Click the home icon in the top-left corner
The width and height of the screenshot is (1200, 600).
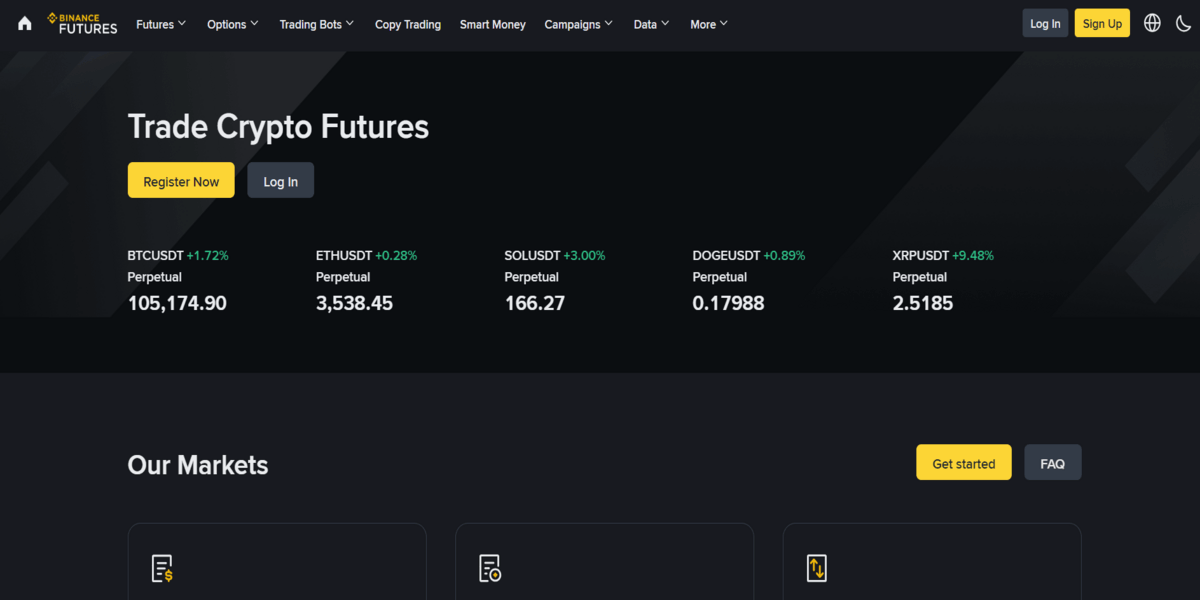(x=24, y=22)
